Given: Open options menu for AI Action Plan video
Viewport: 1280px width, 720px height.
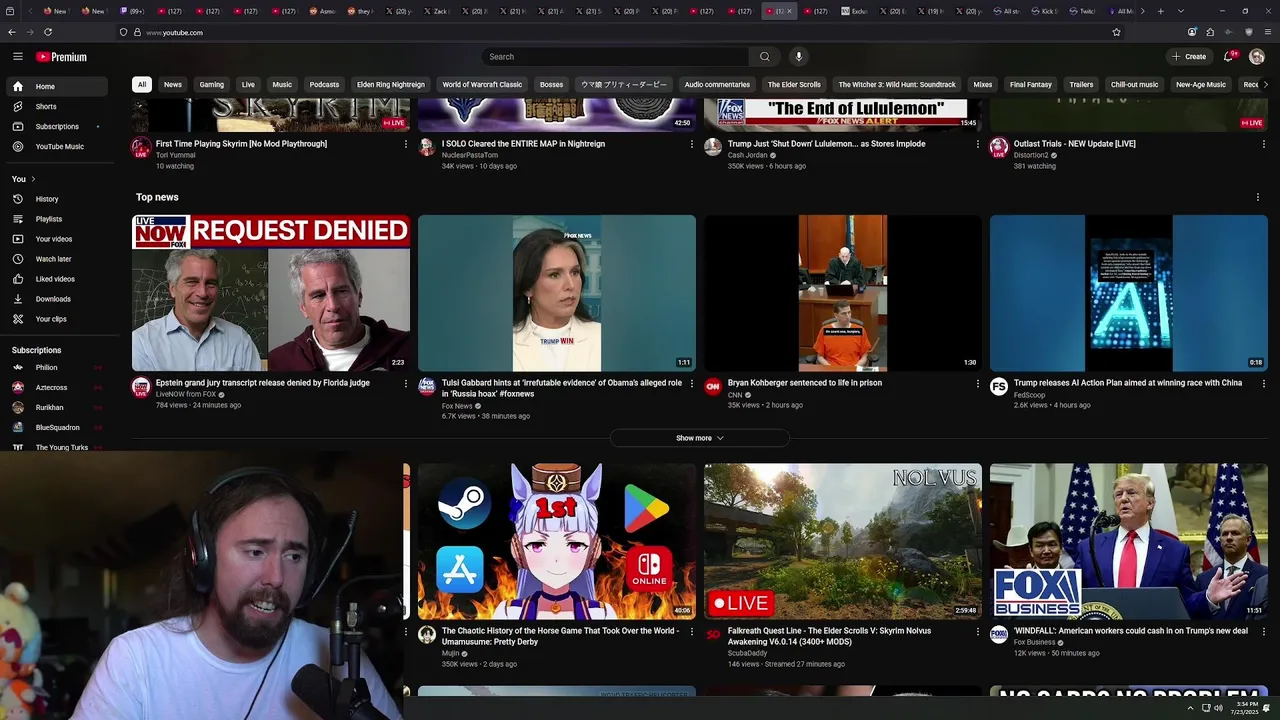Looking at the screenshot, I should [x=1264, y=384].
